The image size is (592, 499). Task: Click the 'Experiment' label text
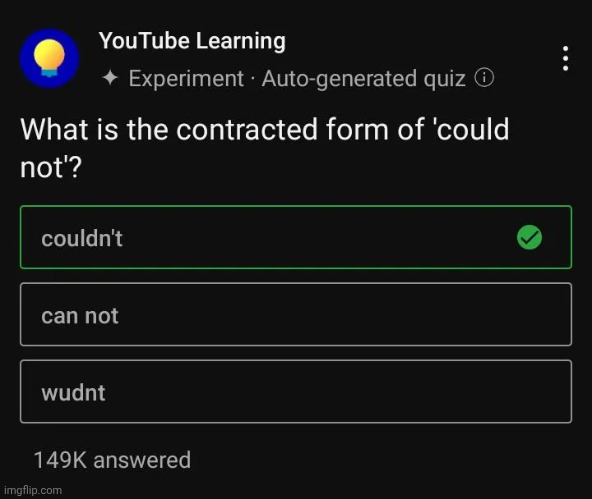point(186,79)
